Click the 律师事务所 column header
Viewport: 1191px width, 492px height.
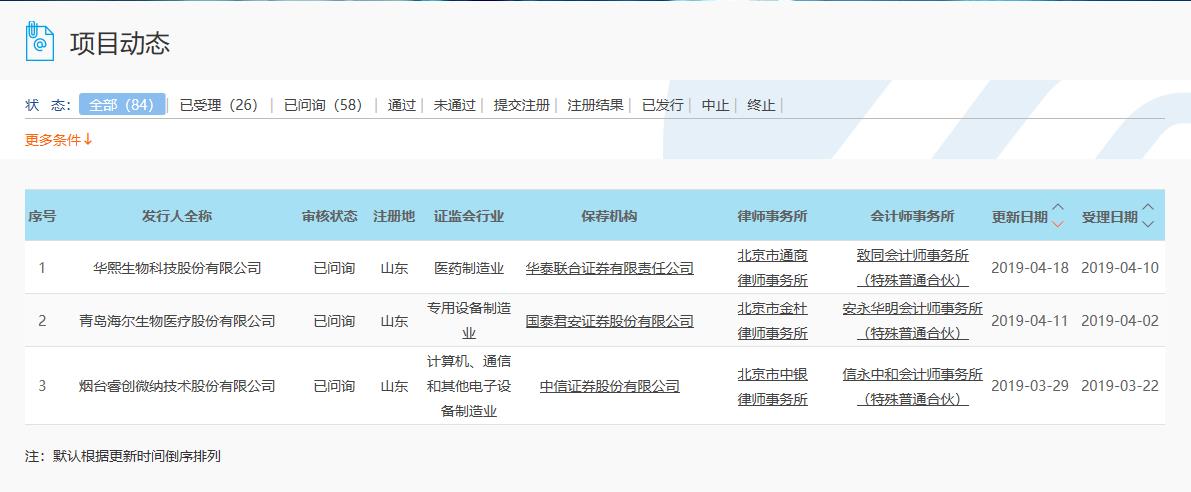tap(772, 216)
